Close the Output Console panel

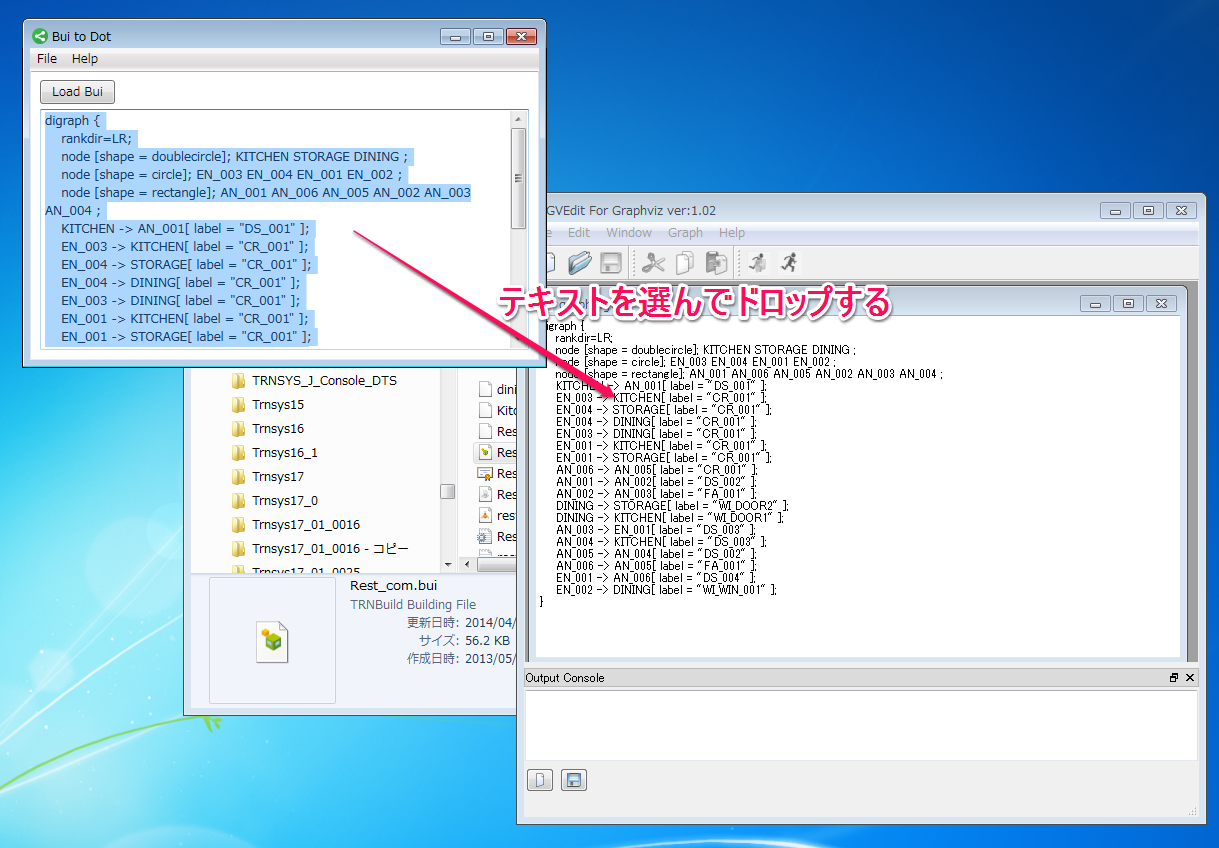coord(1190,678)
